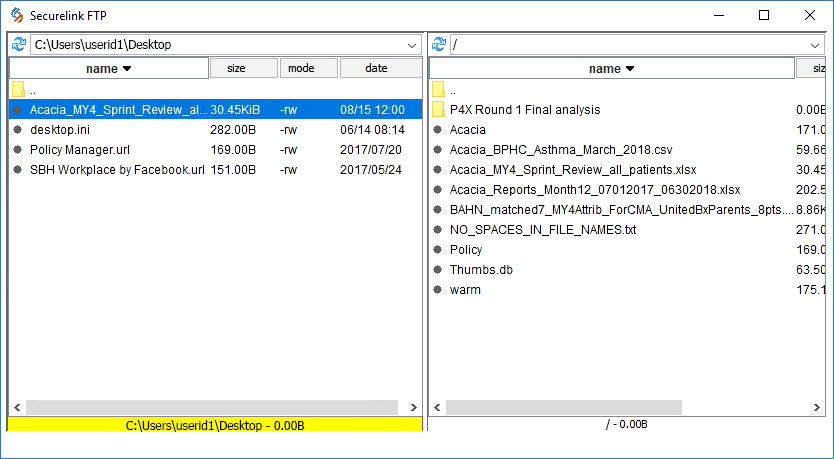This screenshot has height=459, width=834.
Task: Expand the local path dropdown
Action: 413,45
